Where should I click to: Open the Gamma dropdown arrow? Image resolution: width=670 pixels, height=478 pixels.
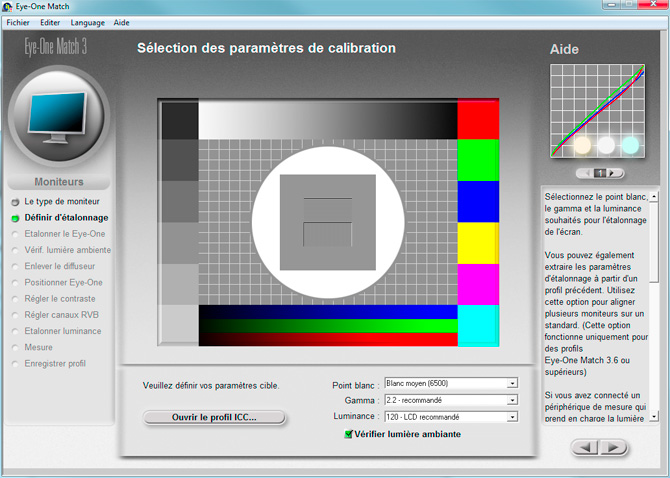click(512, 400)
